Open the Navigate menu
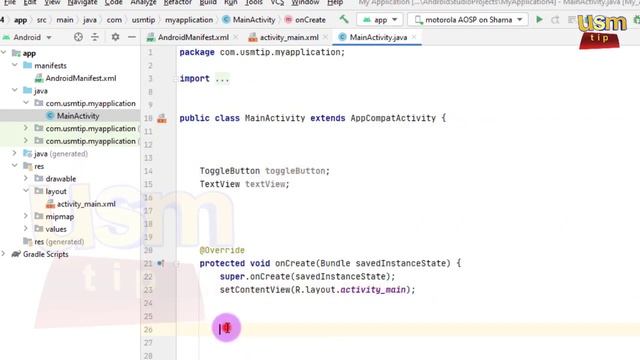Image resolution: width=640 pixels, height=360 pixels. tap(82, 2)
